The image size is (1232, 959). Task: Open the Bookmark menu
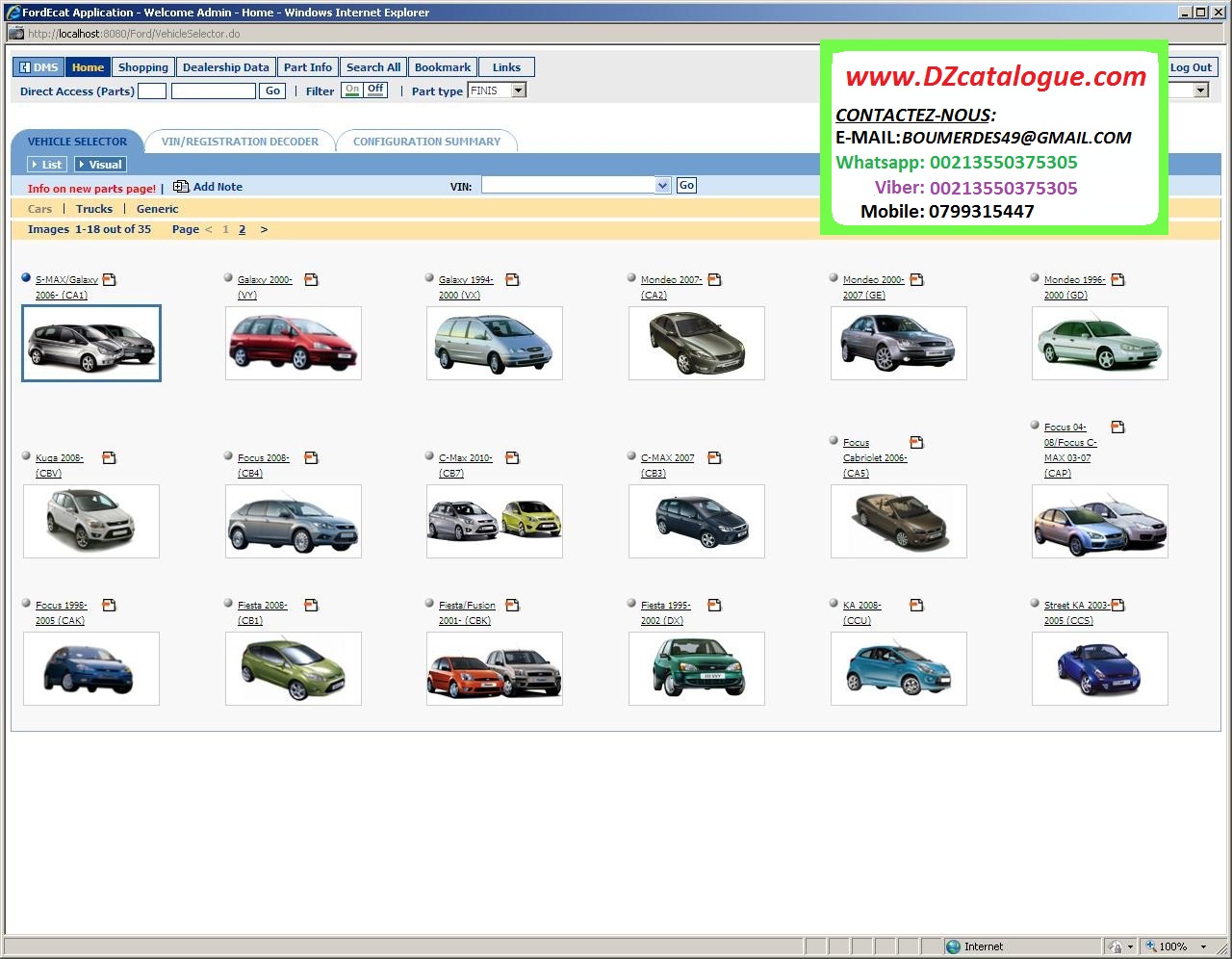click(x=443, y=67)
